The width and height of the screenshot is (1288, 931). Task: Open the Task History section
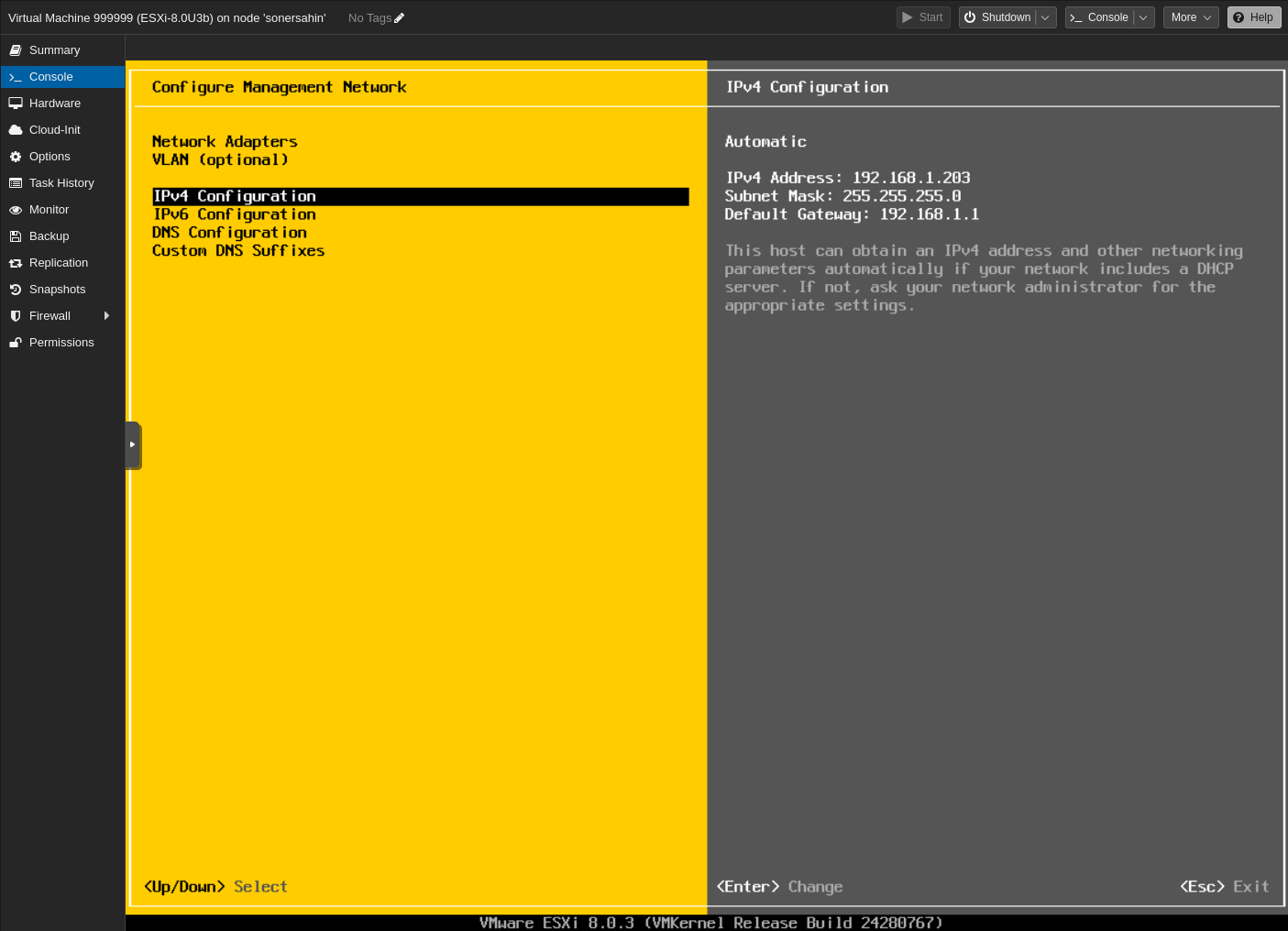tap(62, 183)
